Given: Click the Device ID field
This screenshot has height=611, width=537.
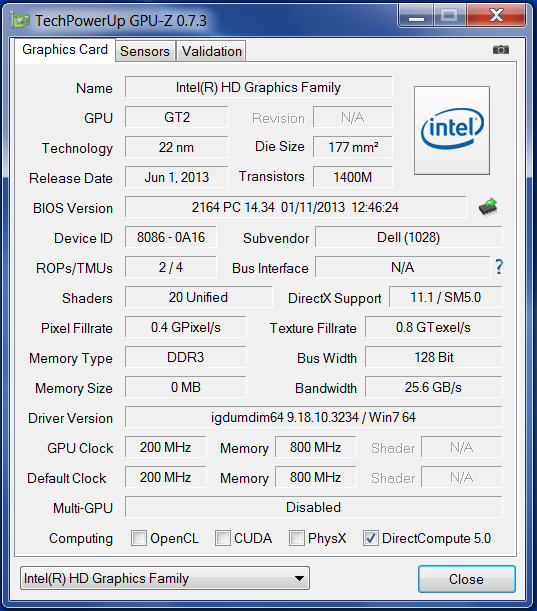Looking at the screenshot, I should pos(171,237).
